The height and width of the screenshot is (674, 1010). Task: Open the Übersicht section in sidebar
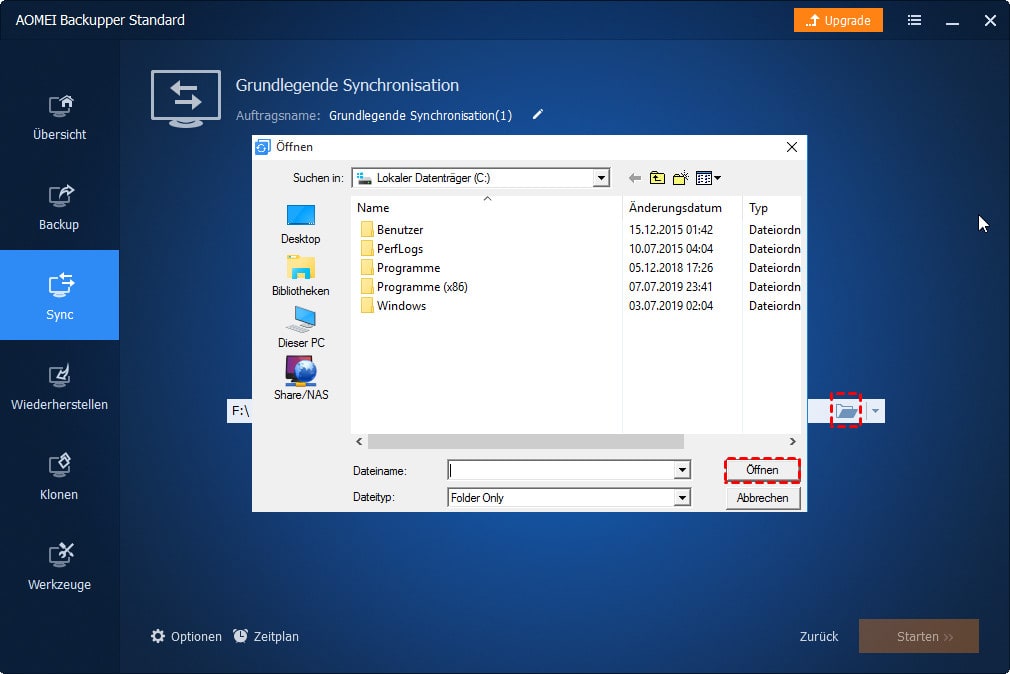tap(59, 116)
